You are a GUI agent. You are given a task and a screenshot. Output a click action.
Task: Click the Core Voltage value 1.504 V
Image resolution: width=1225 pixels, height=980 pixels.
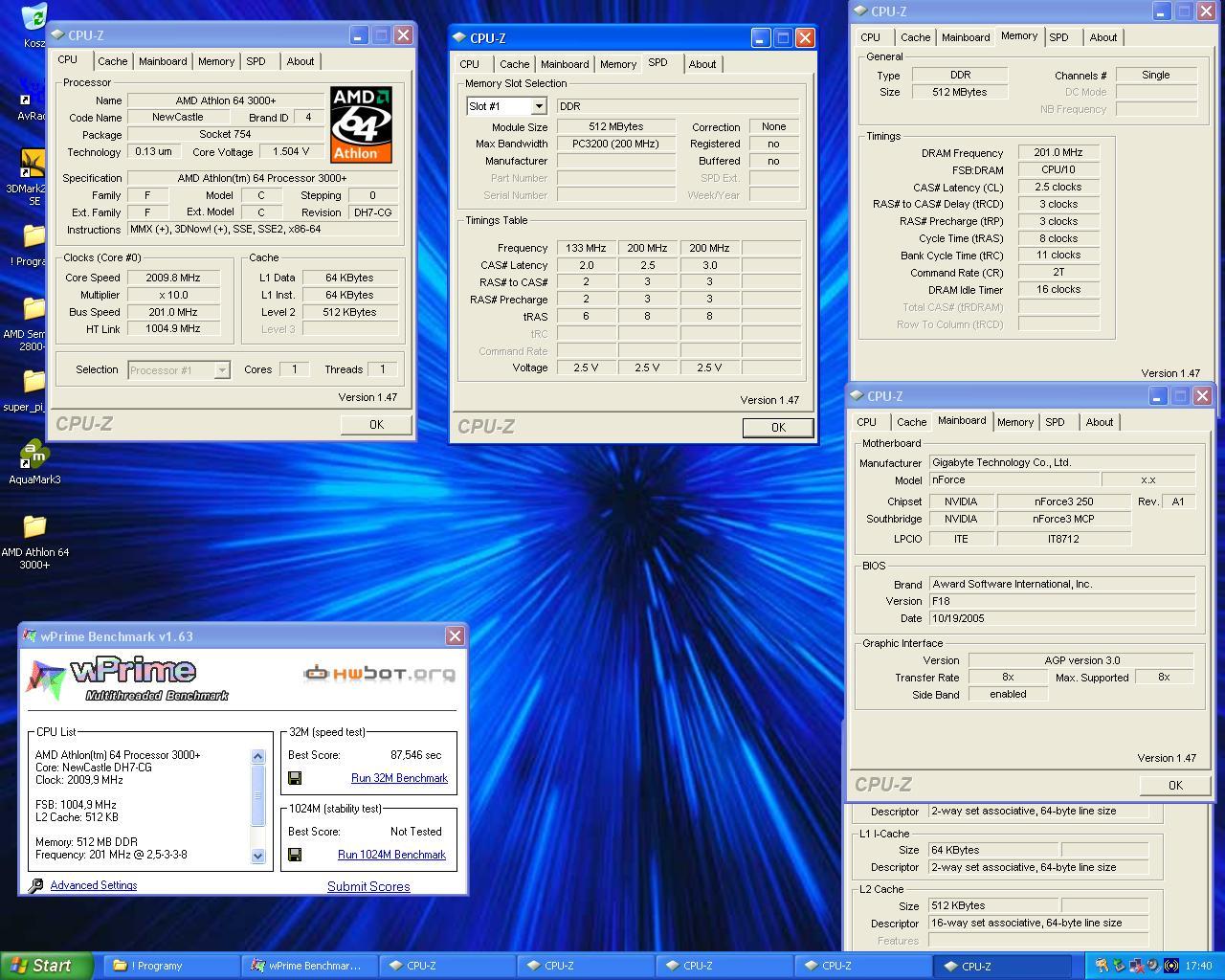(291, 151)
